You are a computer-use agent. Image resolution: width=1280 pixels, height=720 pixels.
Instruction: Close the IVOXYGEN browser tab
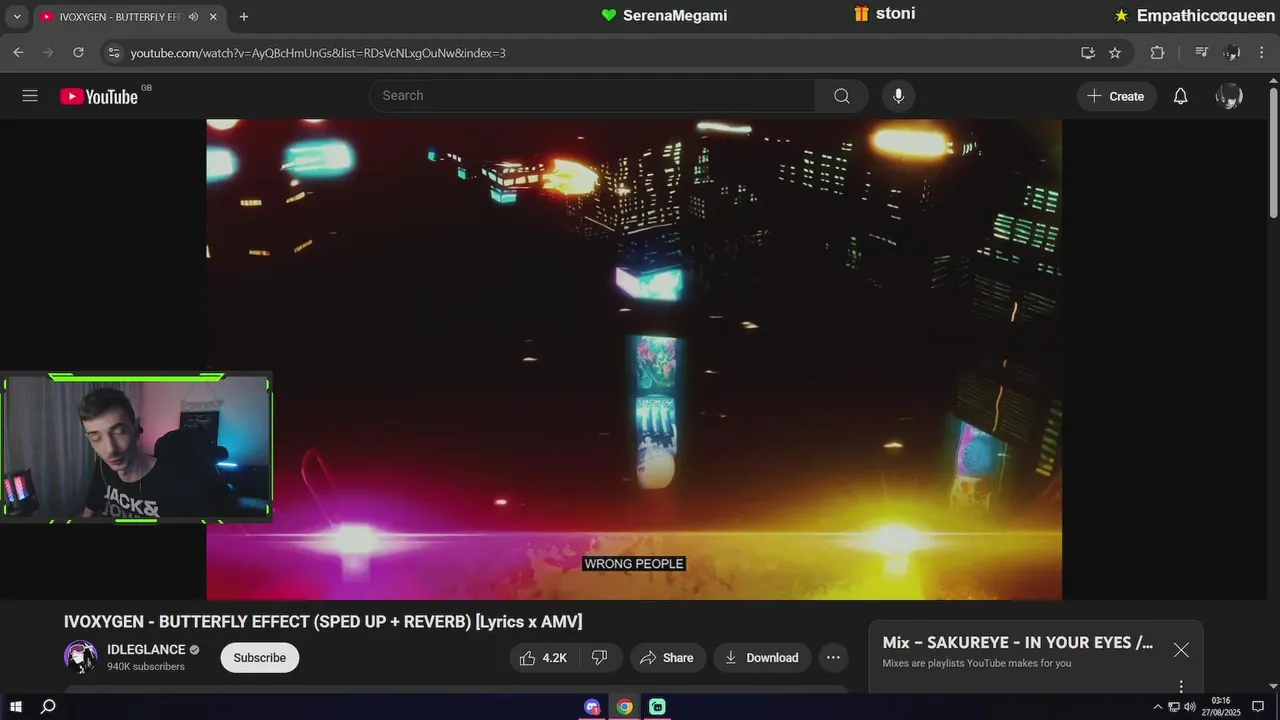[213, 17]
